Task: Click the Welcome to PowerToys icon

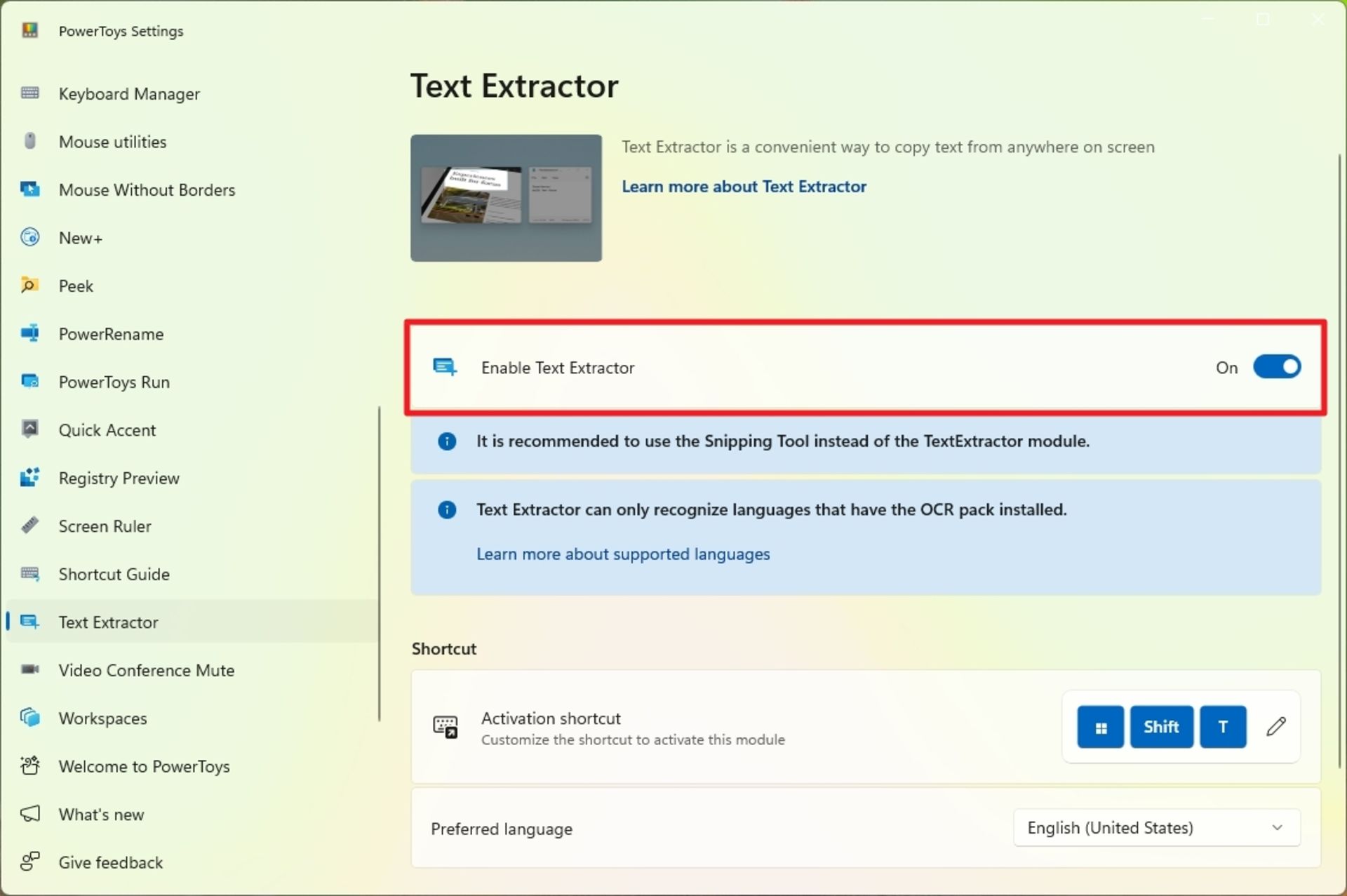Action: click(30, 765)
